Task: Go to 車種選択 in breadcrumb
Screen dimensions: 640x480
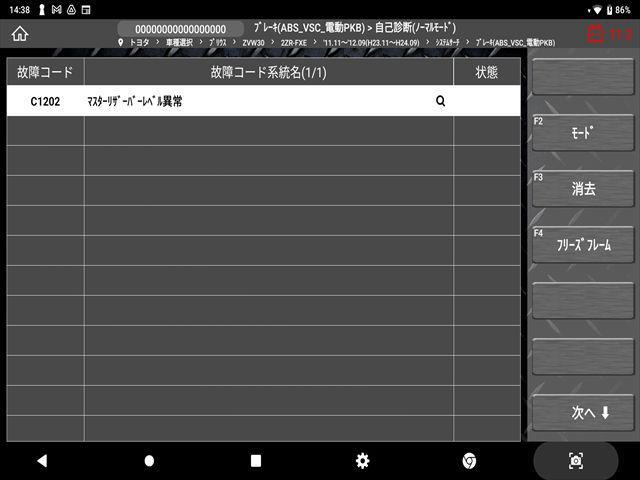Action: pyautogui.click(x=179, y=42)
